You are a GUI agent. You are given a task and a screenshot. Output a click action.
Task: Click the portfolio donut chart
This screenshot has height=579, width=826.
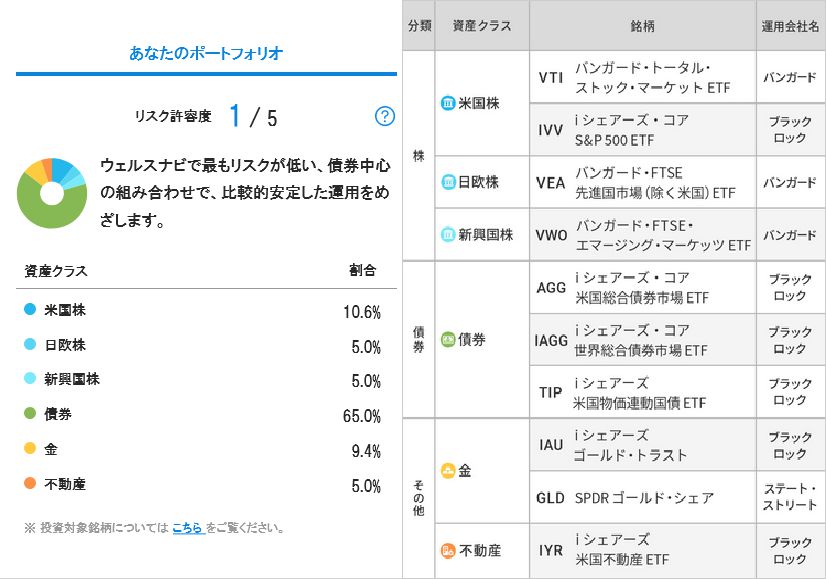(x=52, y=193)
